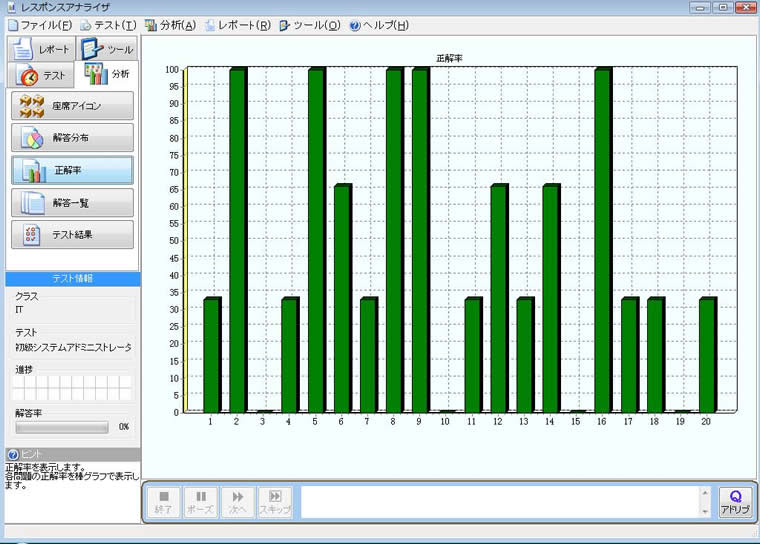Click the class value IT
The height and width of the screenshot is (544, 760).
click(x=19, y=309)
